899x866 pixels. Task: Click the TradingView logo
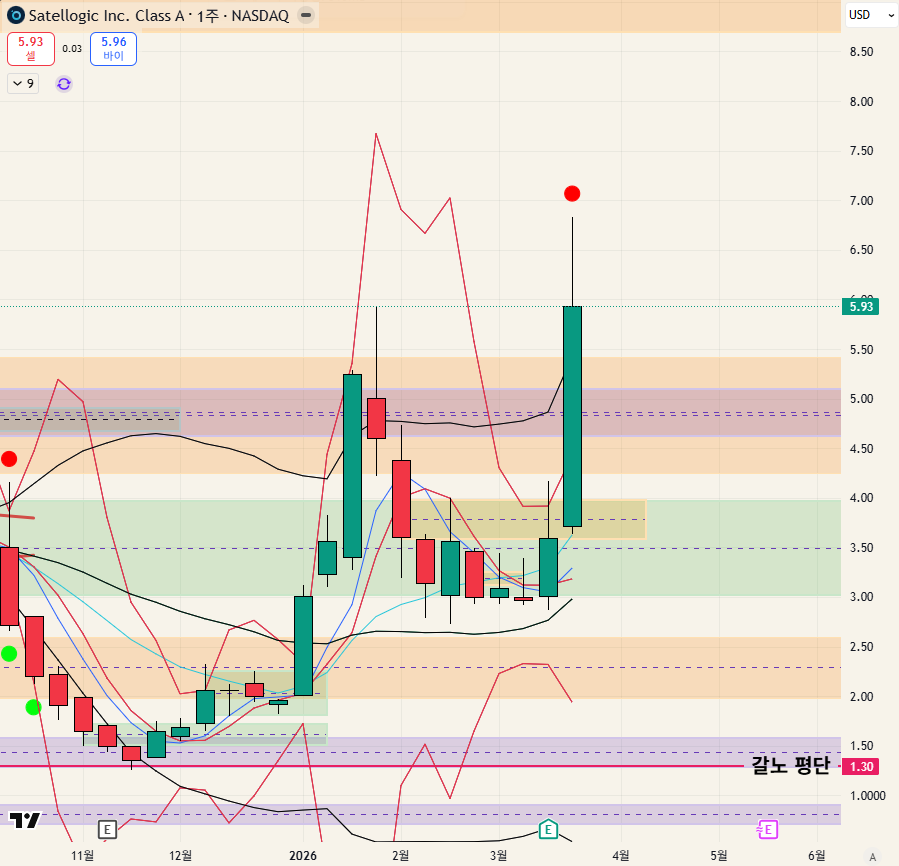point(25,820)
